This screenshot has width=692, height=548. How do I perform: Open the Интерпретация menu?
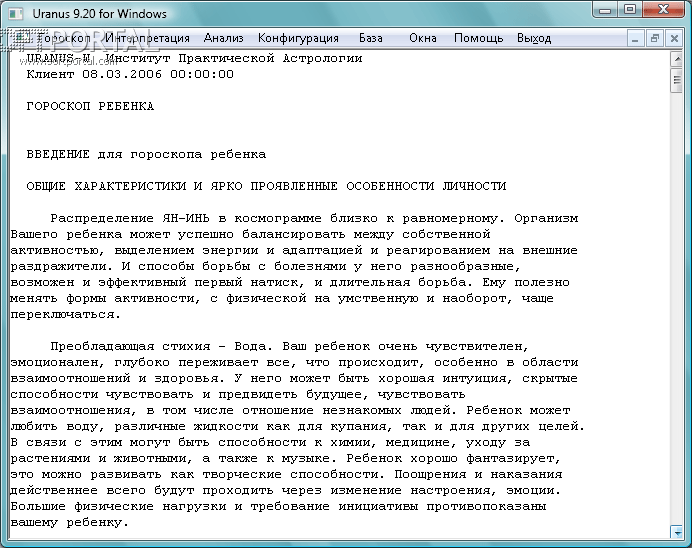[x=147, y=38]
